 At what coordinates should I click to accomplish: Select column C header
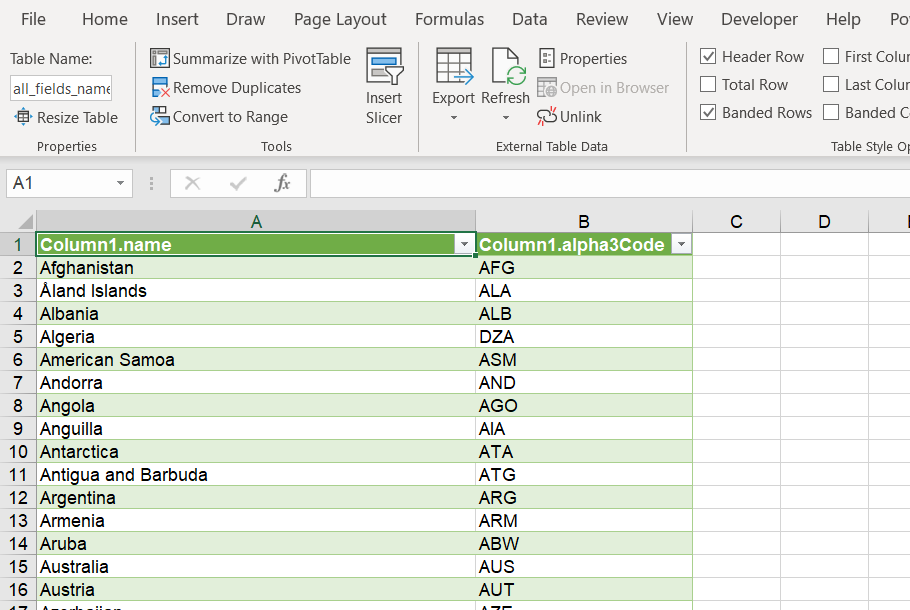(736, 222)
